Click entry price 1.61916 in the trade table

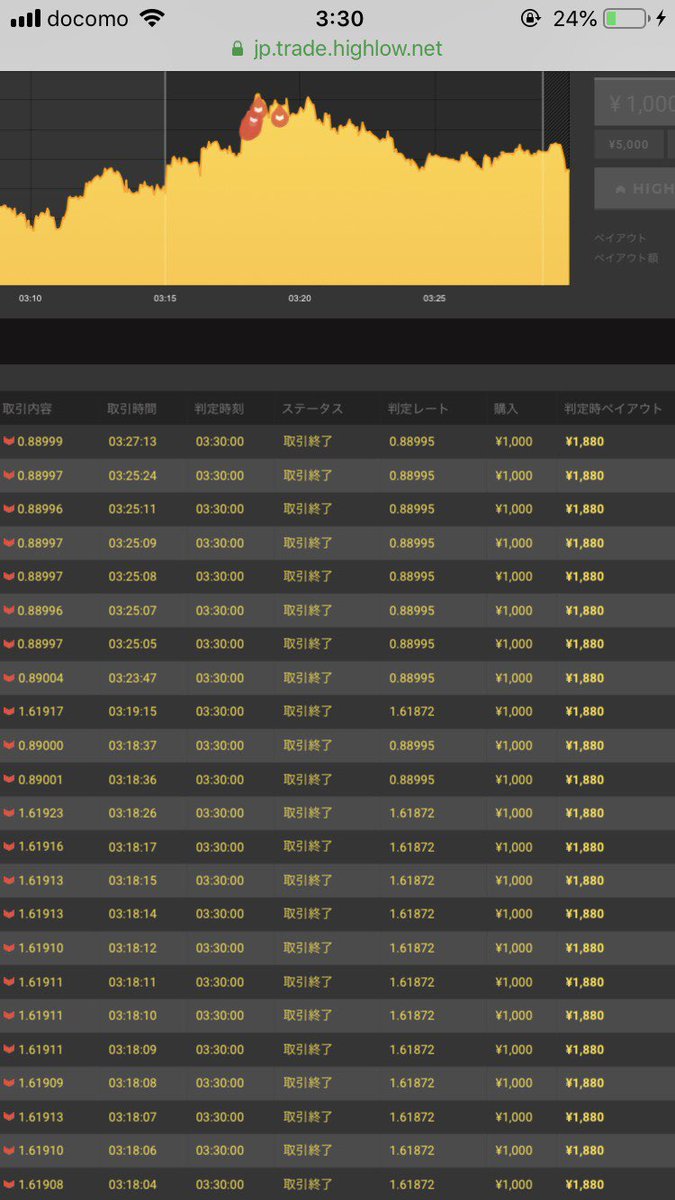click(x=40, y=847)
